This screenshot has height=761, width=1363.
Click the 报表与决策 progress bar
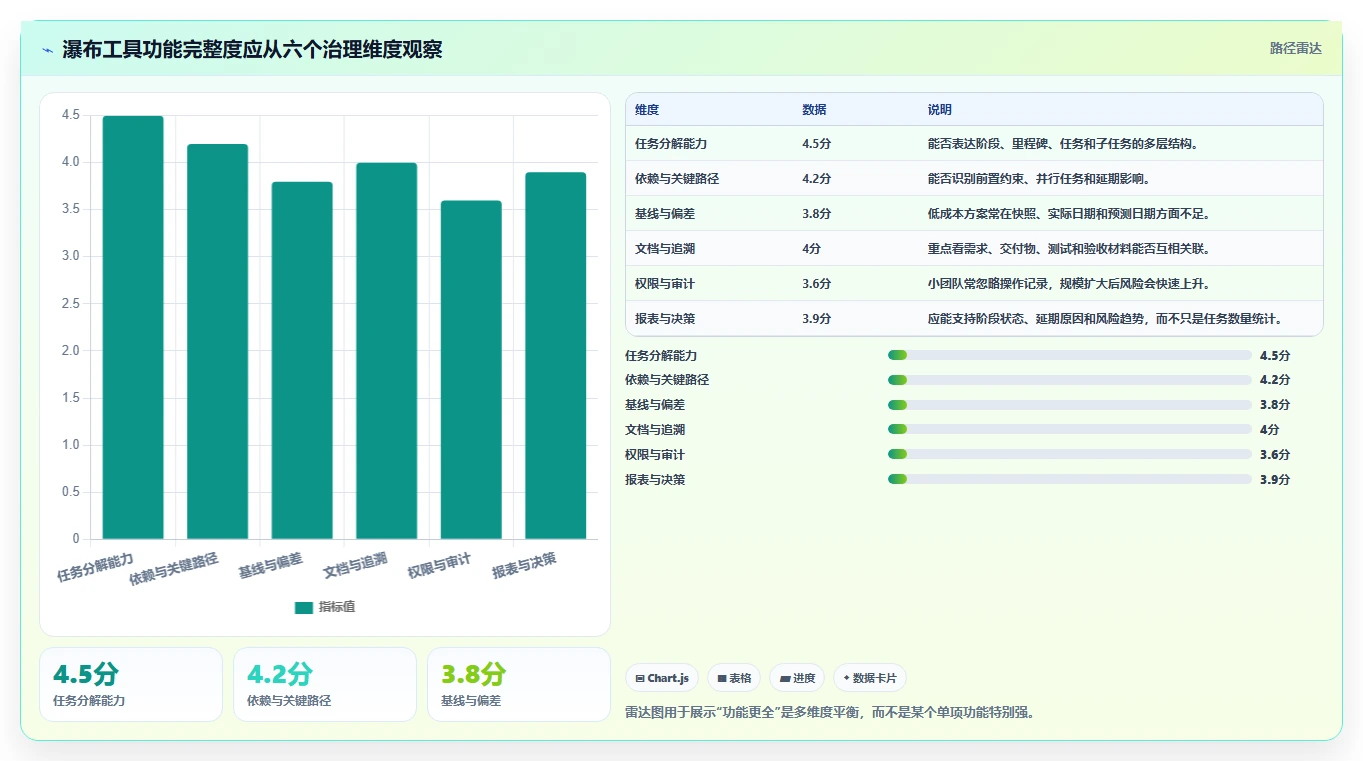[x=1070, y=480]
